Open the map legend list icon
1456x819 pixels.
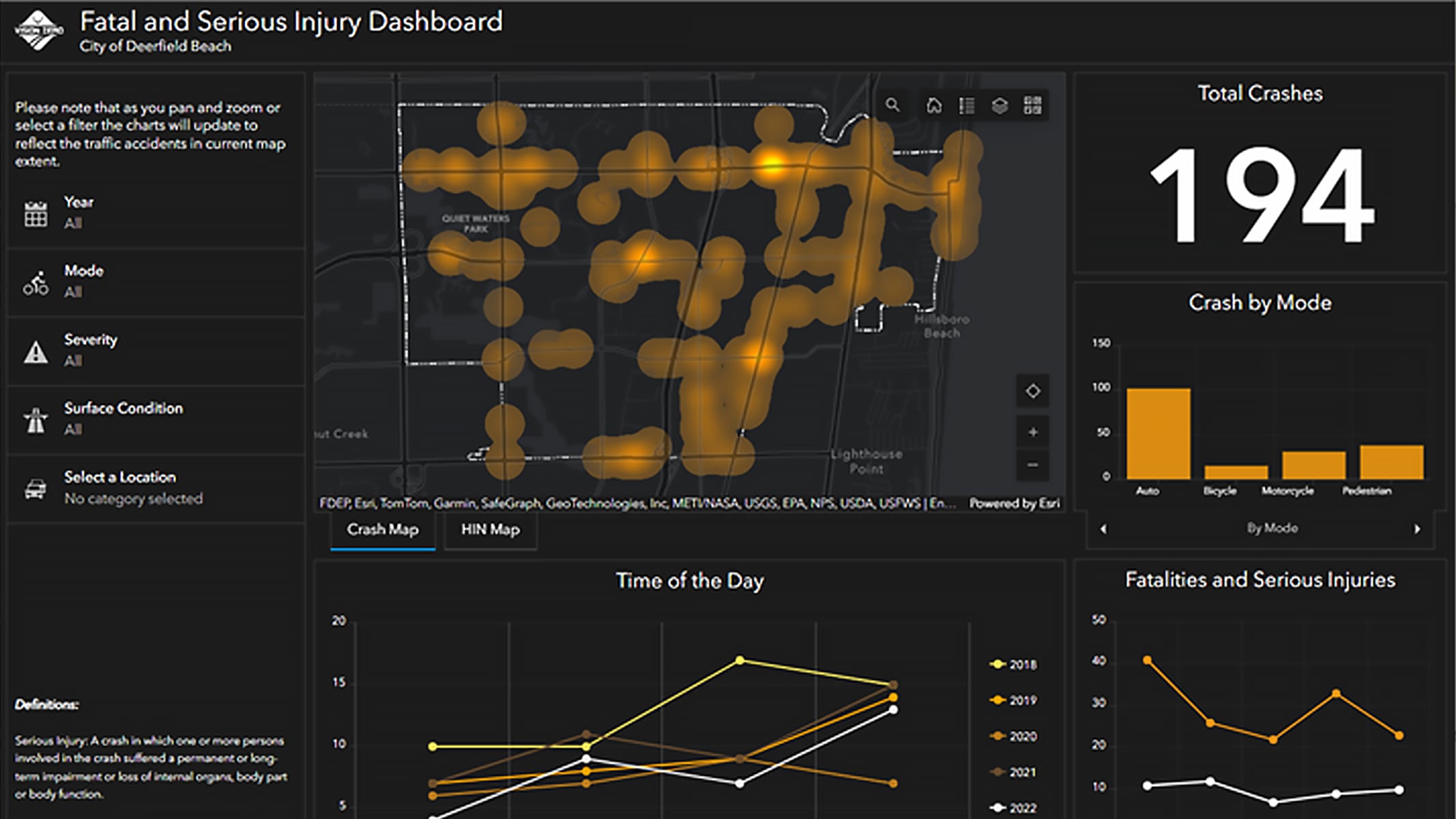pos(967,105)
